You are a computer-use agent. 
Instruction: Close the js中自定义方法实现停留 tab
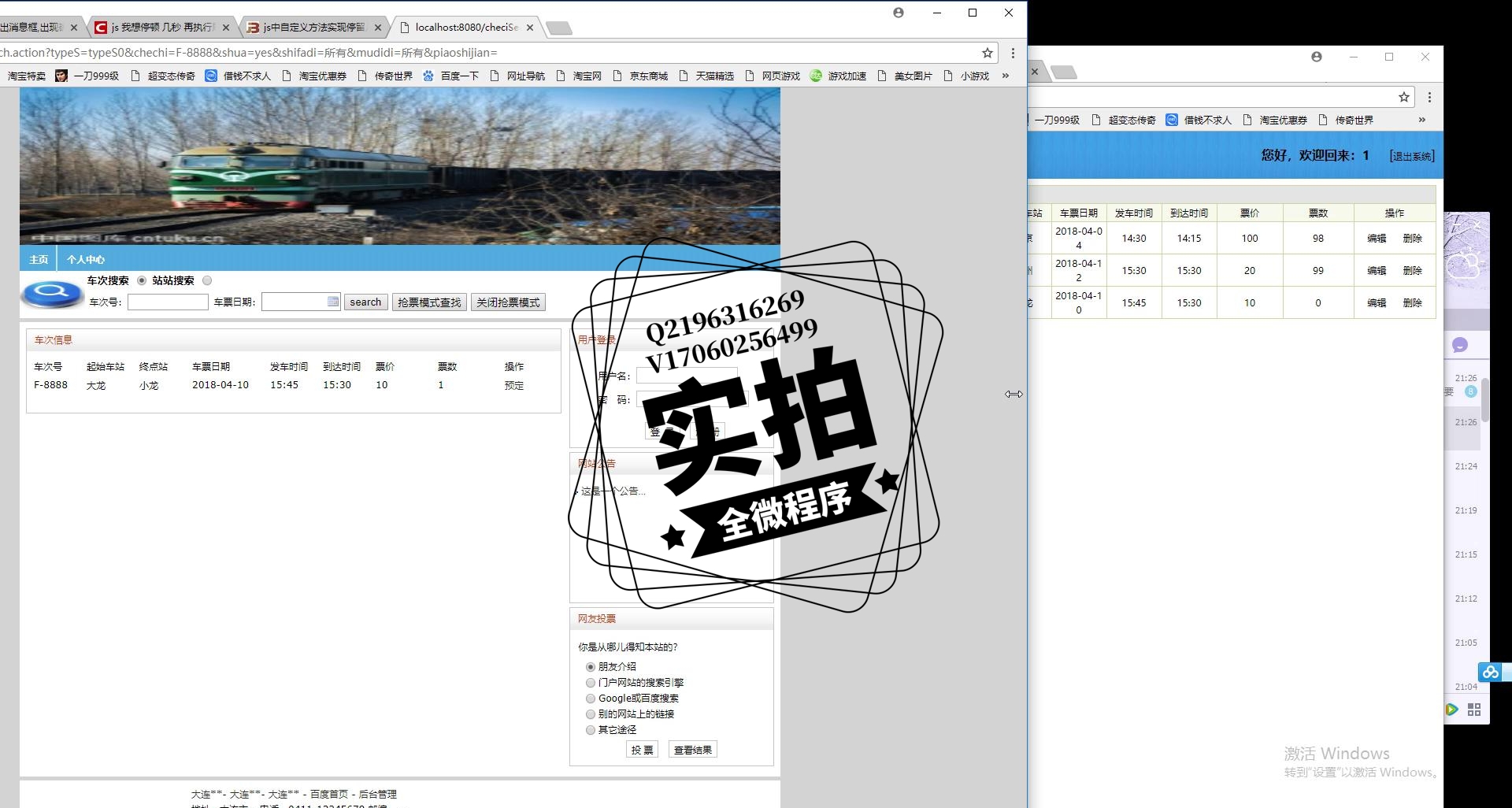378,28
